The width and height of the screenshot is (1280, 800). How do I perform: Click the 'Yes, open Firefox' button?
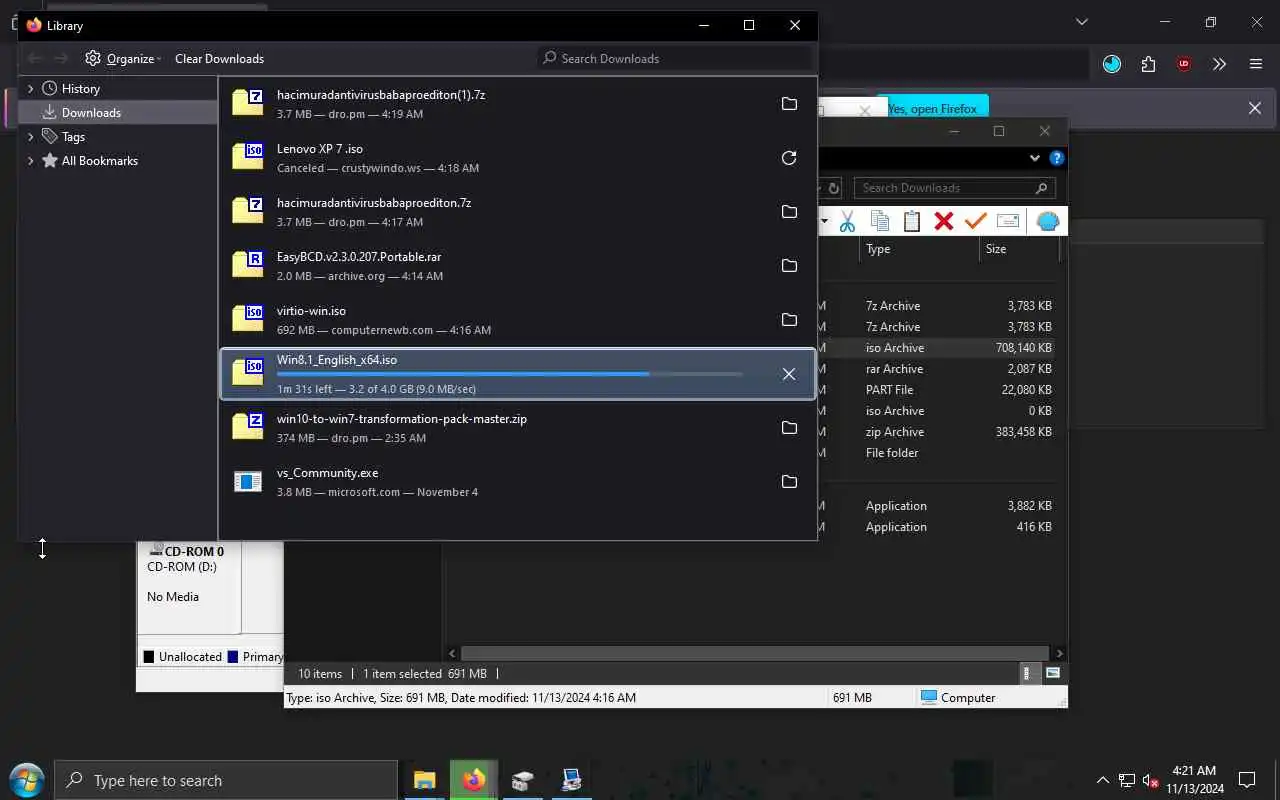(x=932, y=108)
